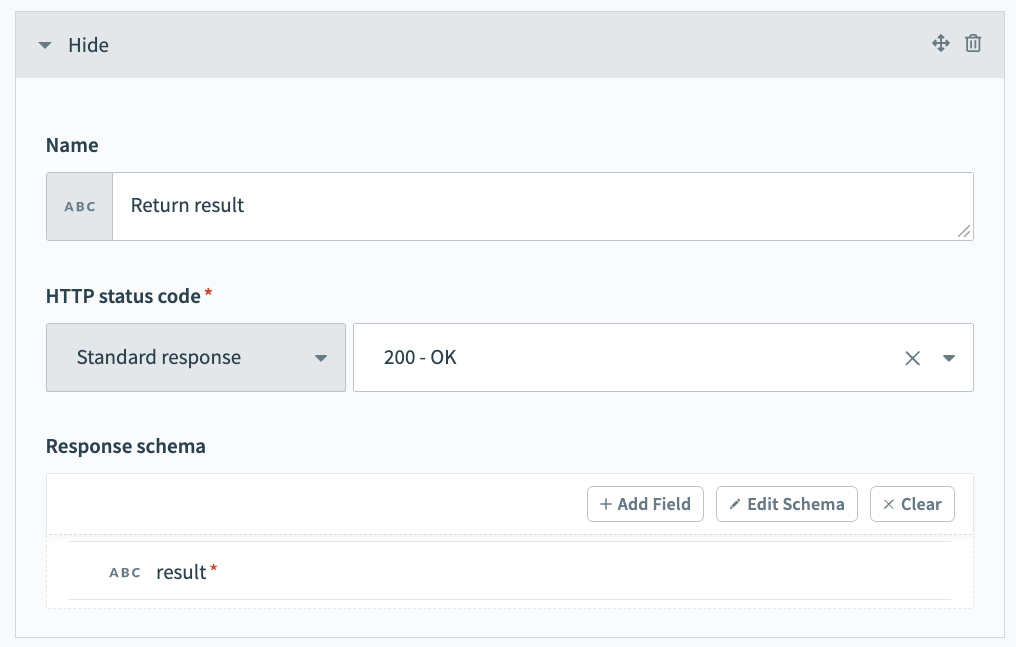Image resolution: width=1016 pixels, height=647 pixels.
Task: Open the Edit Schema dialog
Action: click(787, 504)
